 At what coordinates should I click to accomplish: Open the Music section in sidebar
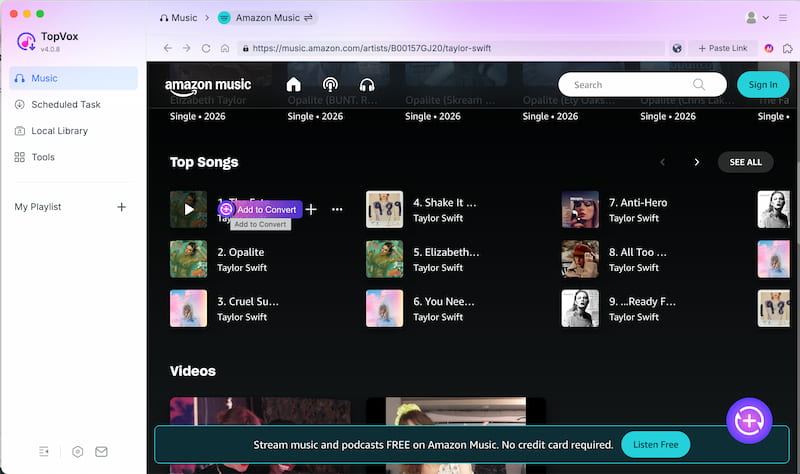point(73,78)
